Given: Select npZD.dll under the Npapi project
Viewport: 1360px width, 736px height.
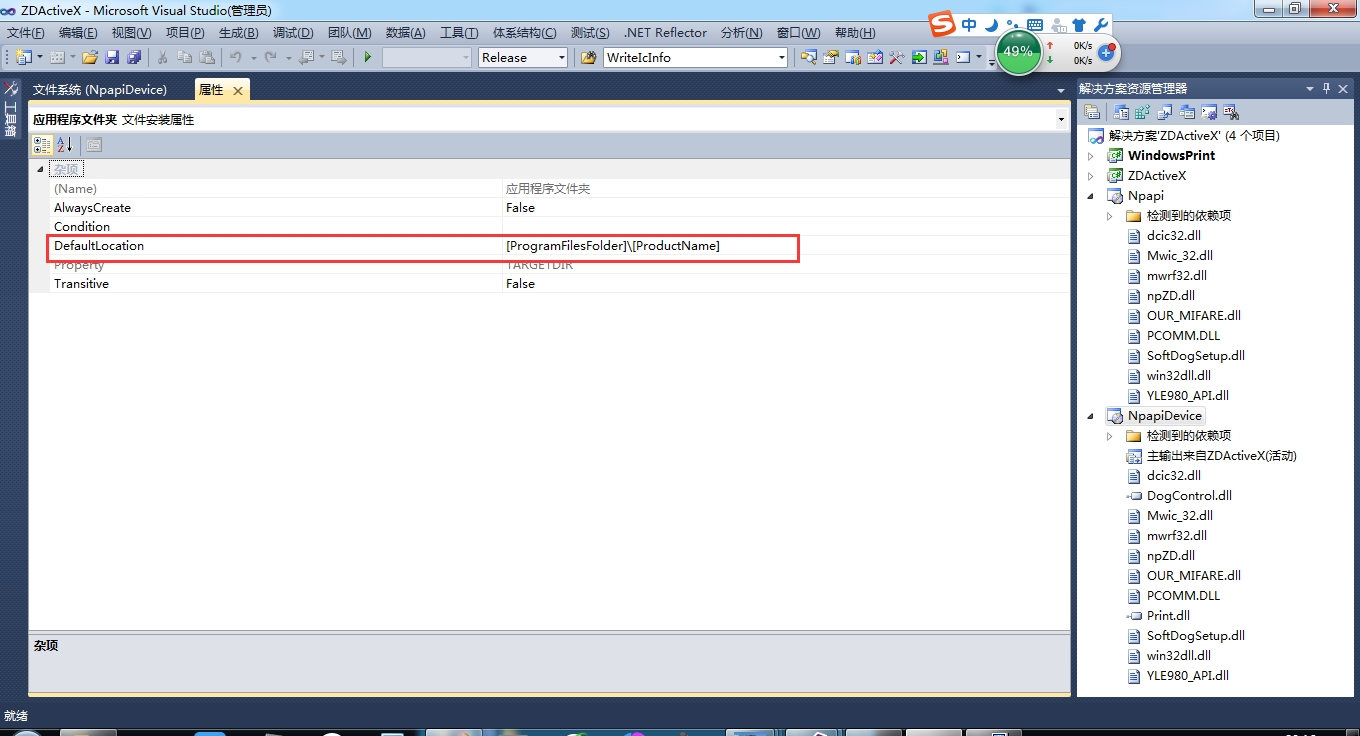Looking at the screenshot, I should click(x=1171, y=296).
